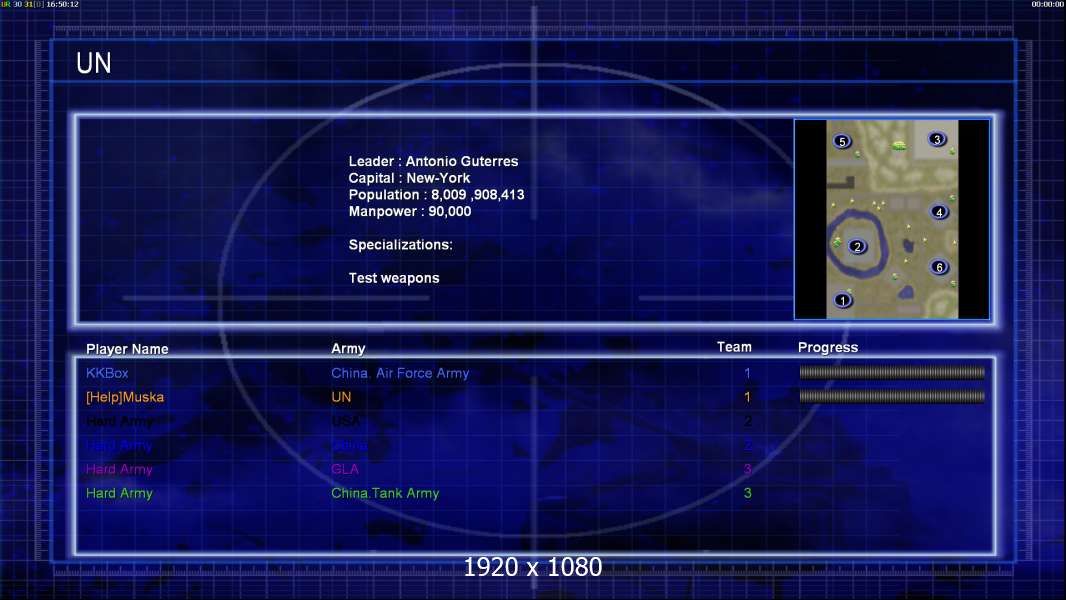Click the "Specializations:" label
This screenshot has height=600, width=1066.
click(x=400, y=245)
